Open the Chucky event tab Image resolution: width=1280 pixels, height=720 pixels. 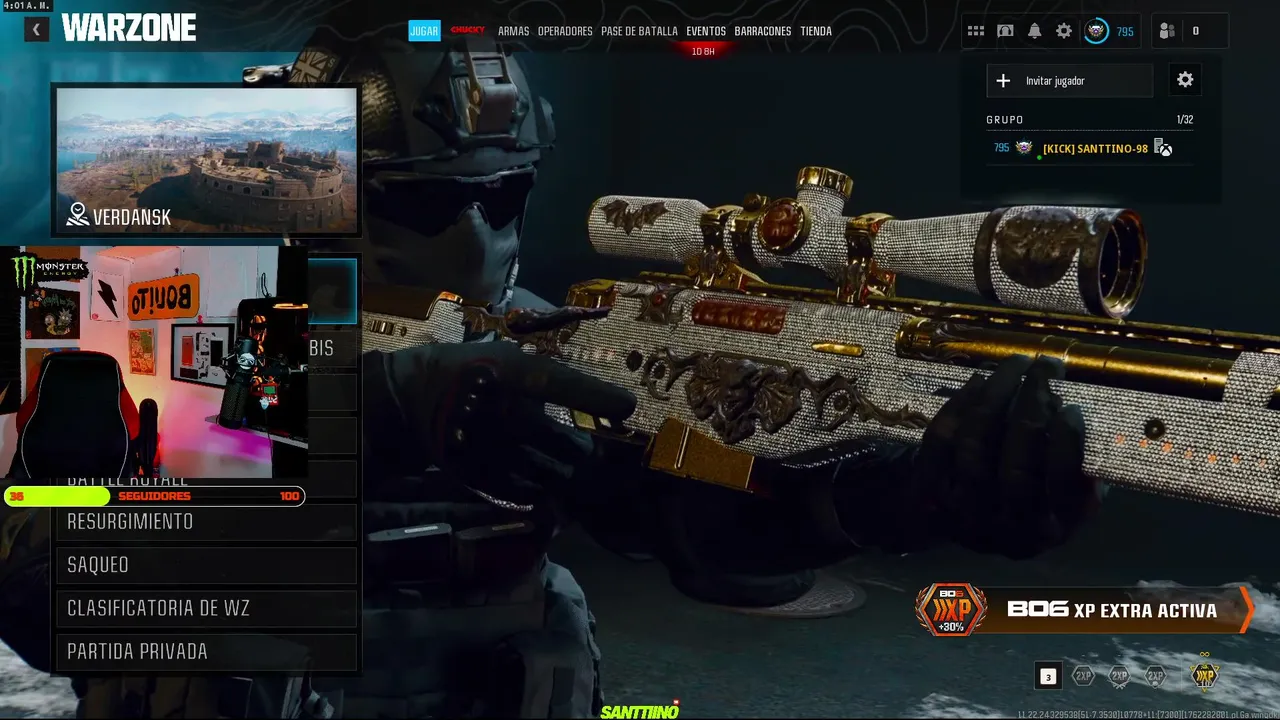tap(468, 30)
